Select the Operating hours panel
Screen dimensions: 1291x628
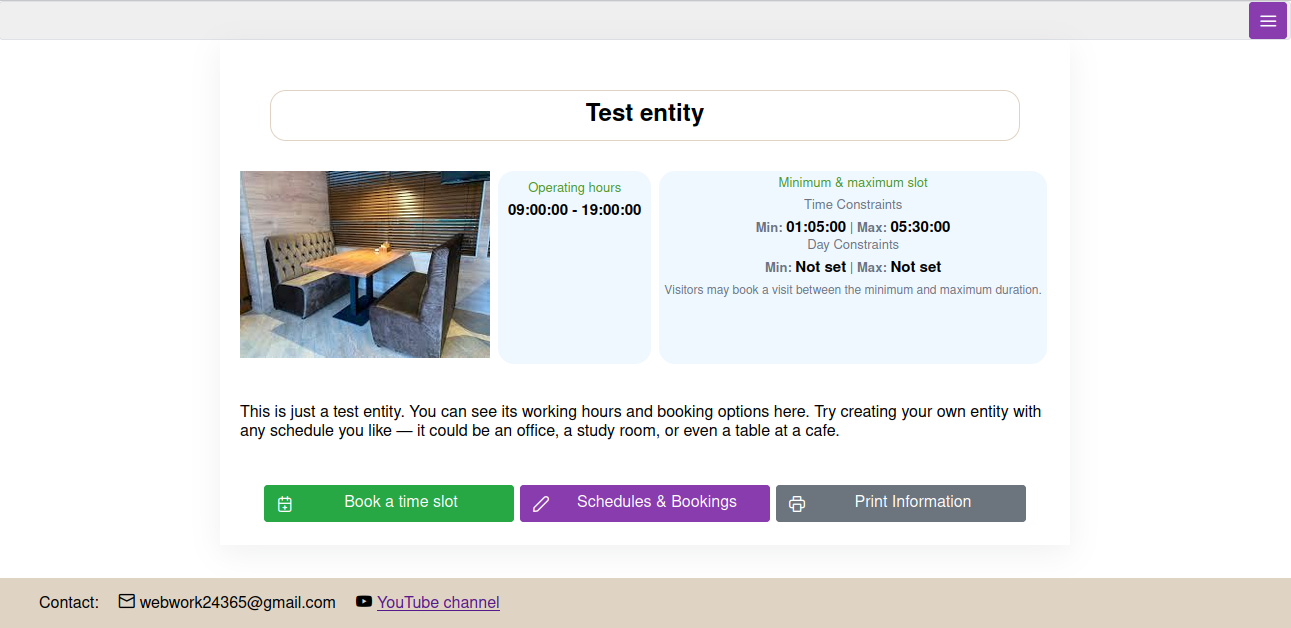(x=574, y=265)
